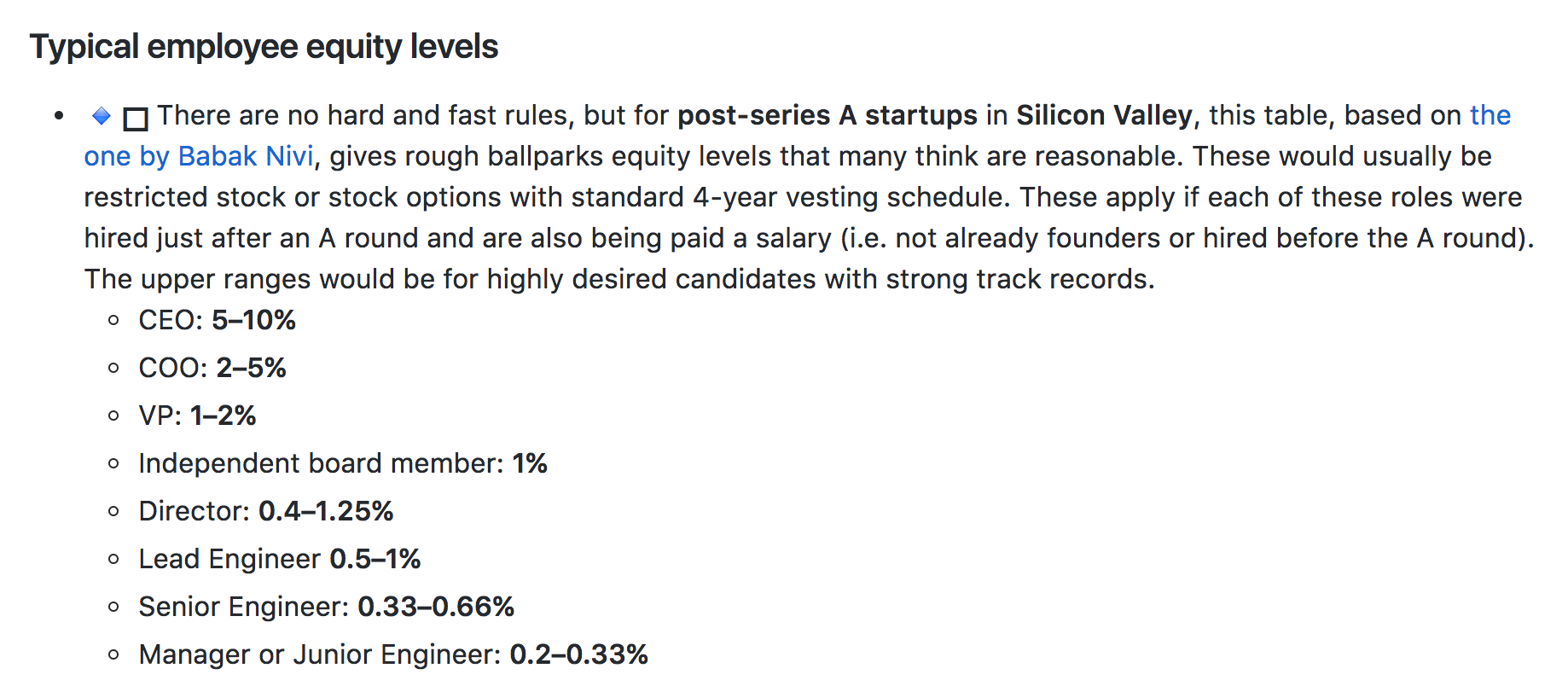Click the blue diamond icon
1568x686 pixels.
(x=102, y=115)
